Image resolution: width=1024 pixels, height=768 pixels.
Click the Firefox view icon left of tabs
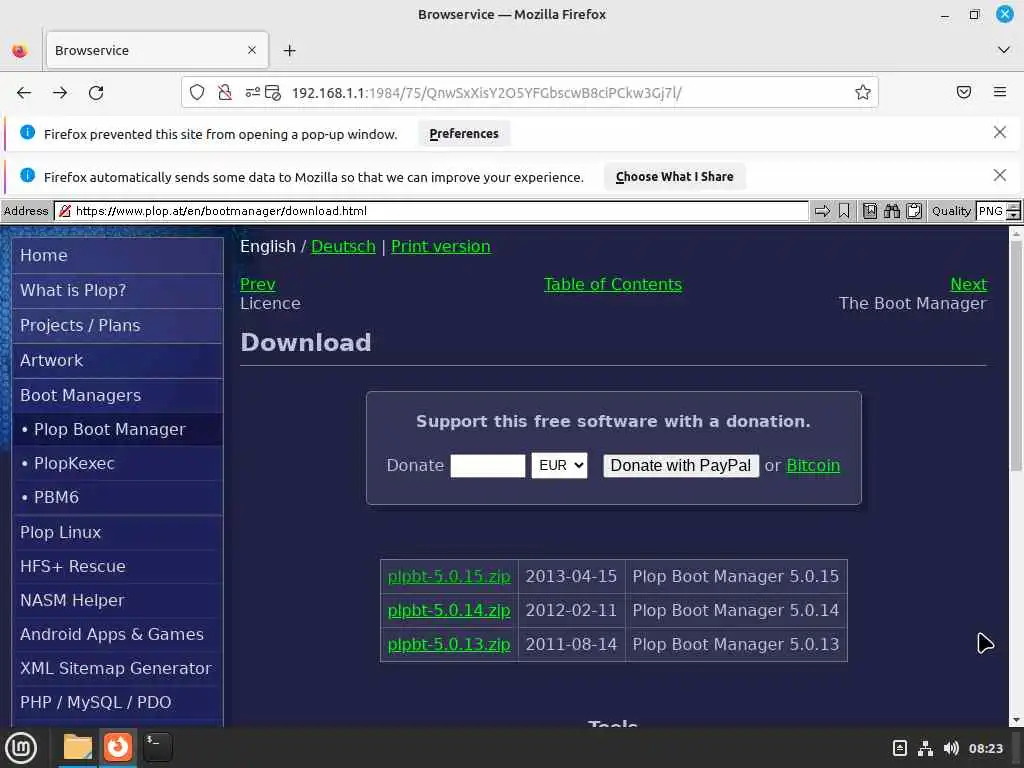tap(20, 50)
